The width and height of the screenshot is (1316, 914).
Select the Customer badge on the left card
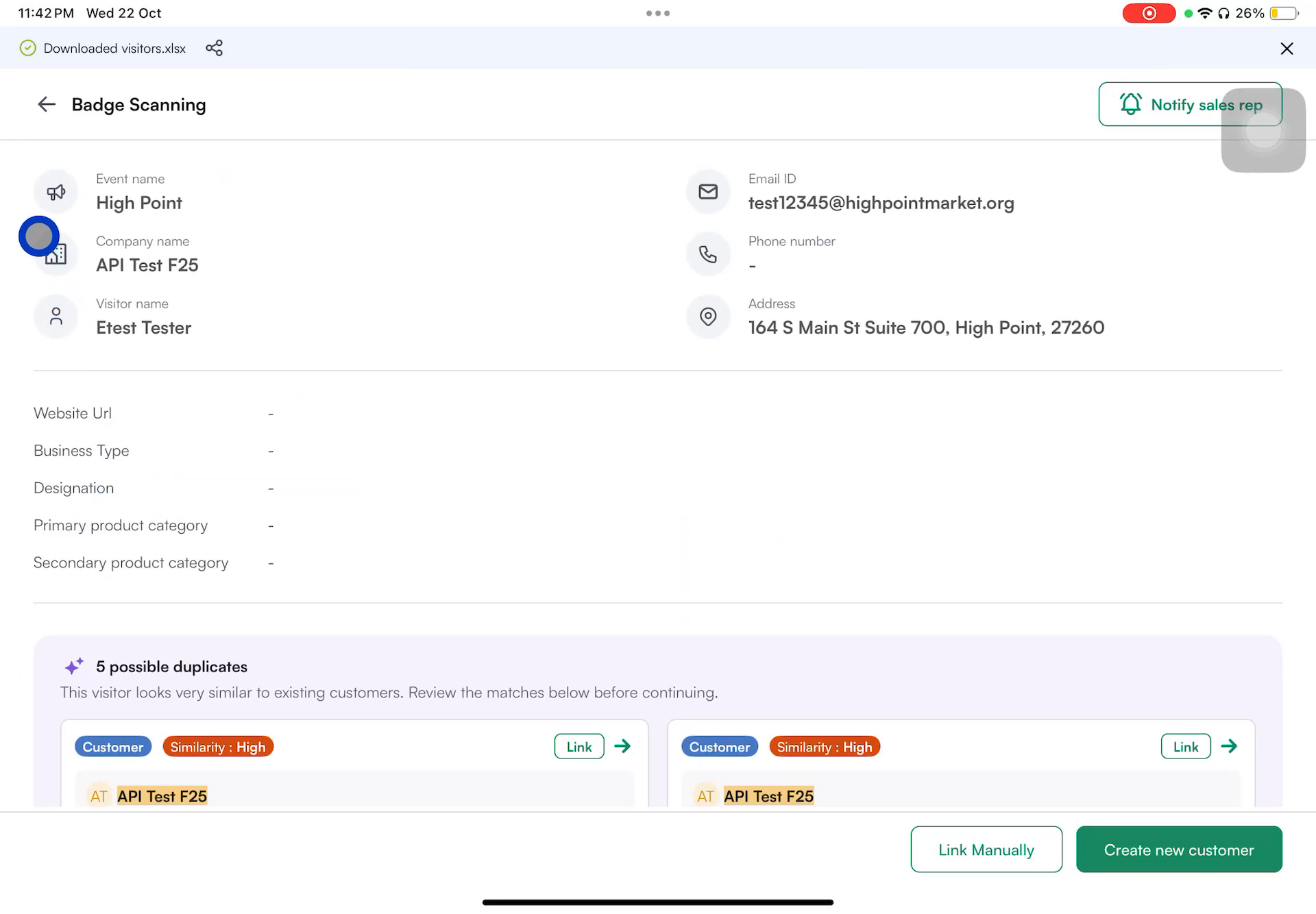point(112,746)
